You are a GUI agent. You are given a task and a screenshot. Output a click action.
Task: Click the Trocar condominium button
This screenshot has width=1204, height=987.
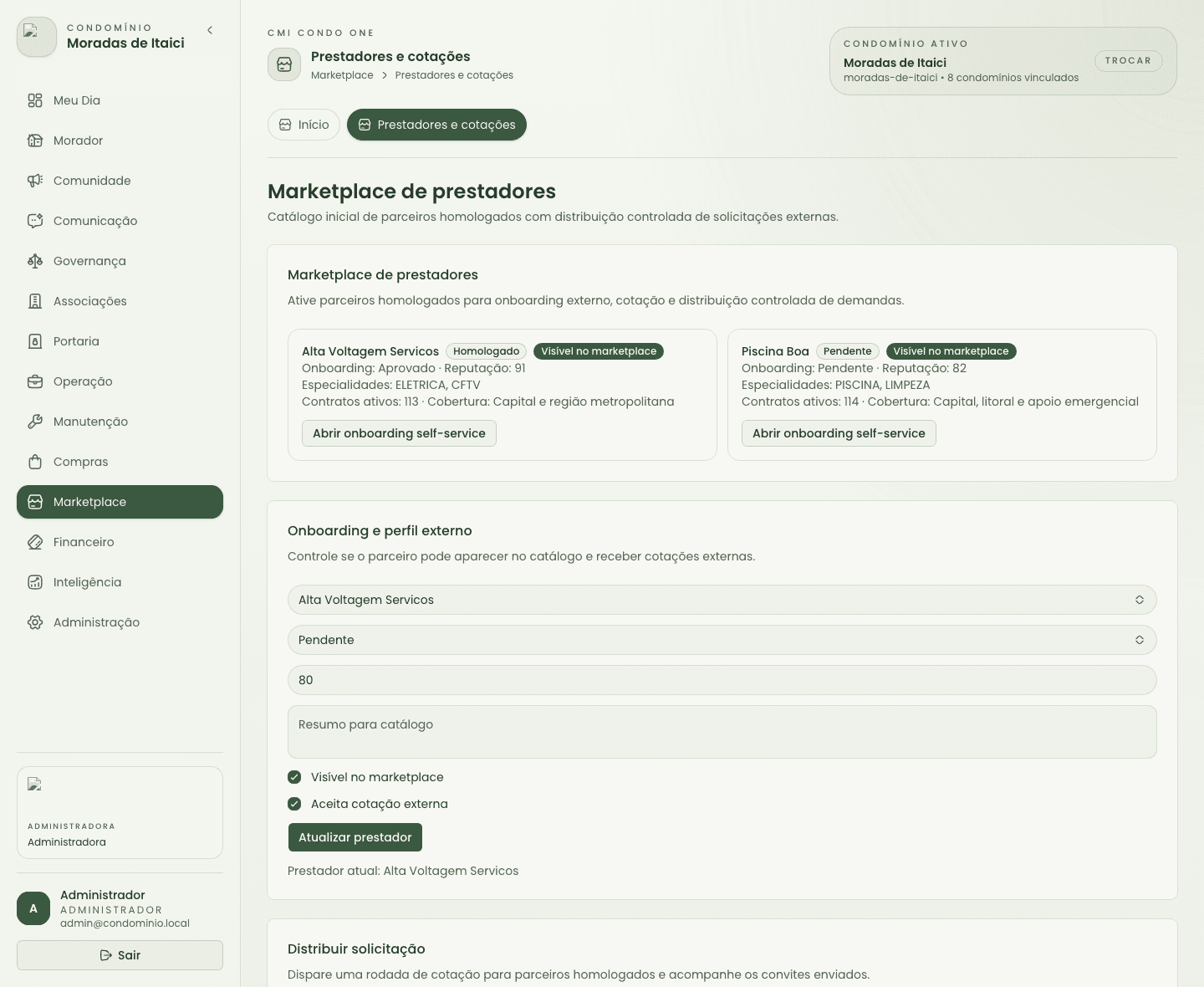1128,61
